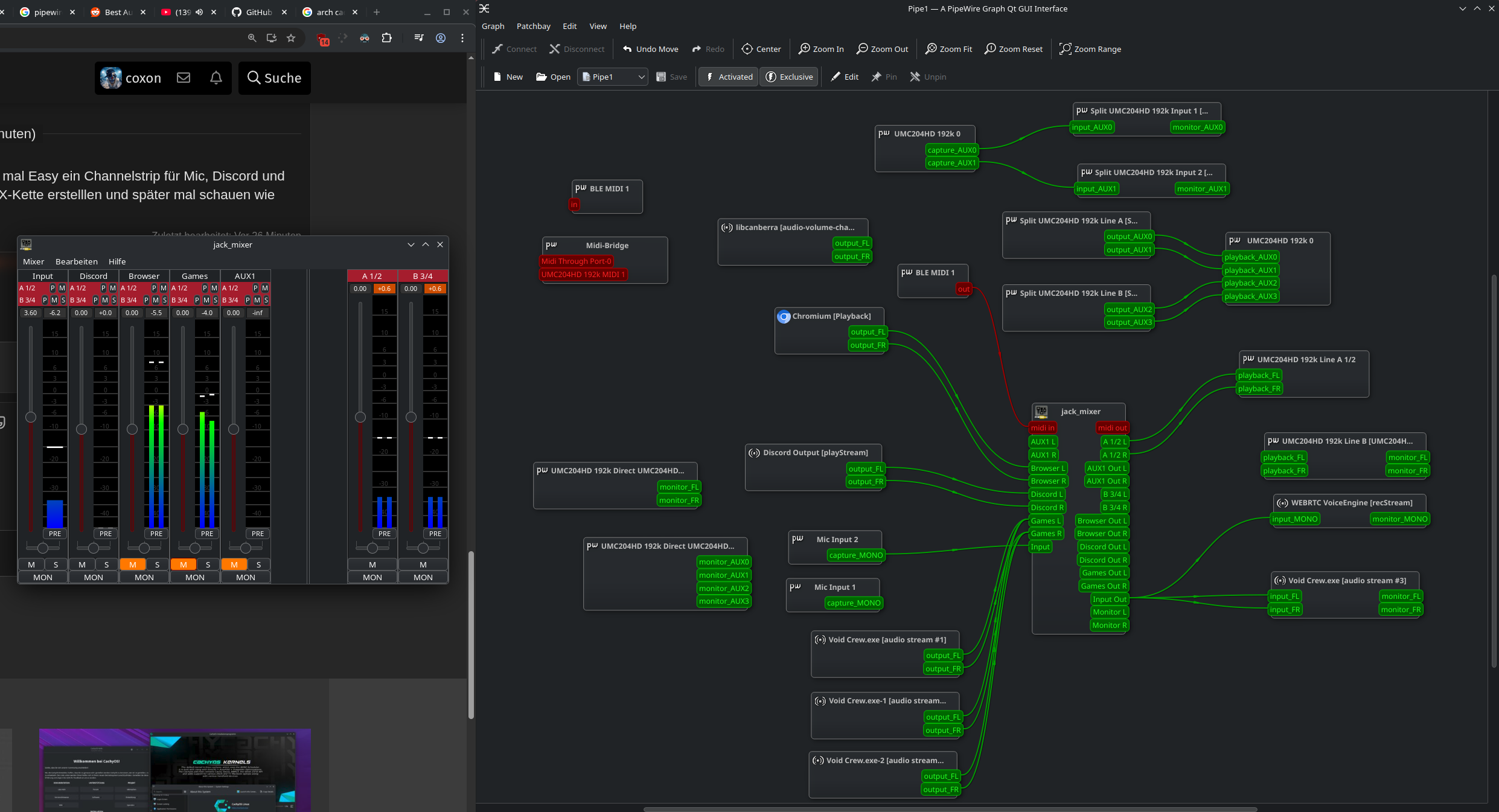Toggle the Activated patchbay button
This screenshot has height=812, width=1499.
(728, 77)
